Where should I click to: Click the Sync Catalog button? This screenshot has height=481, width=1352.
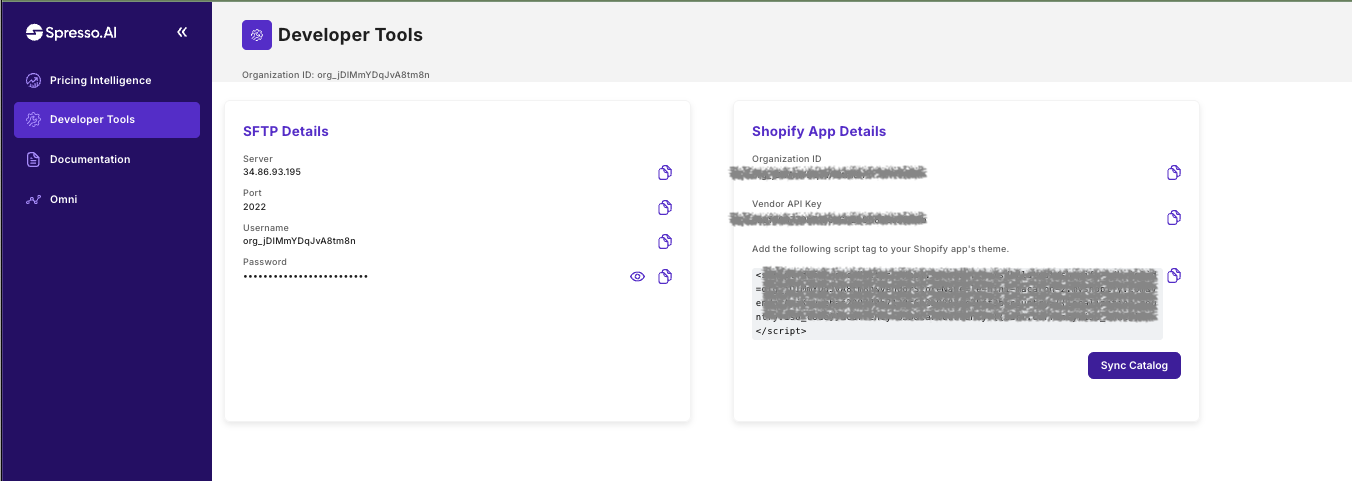click(1134, 366)
